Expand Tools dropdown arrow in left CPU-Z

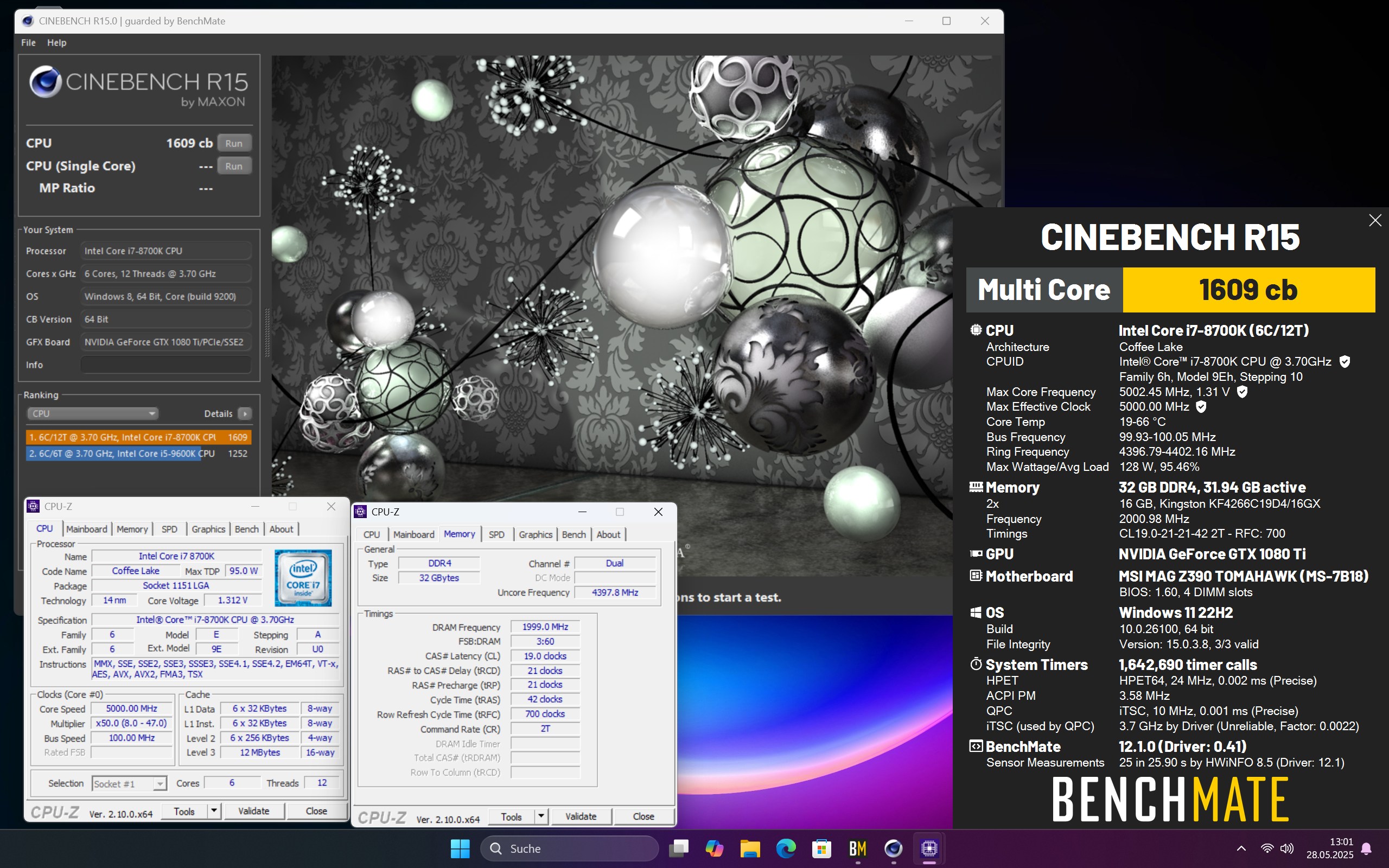[214, 811]
